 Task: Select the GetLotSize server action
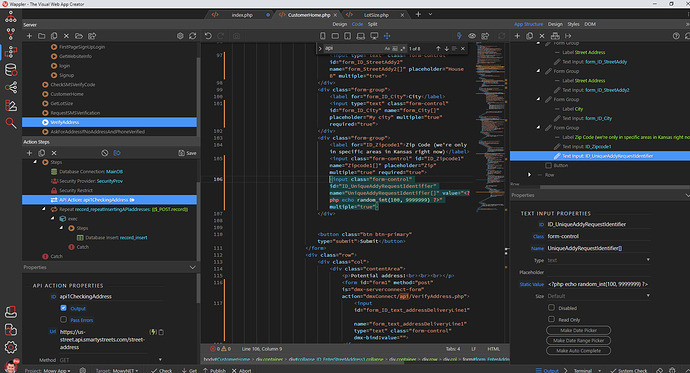(x=62, y=103)
